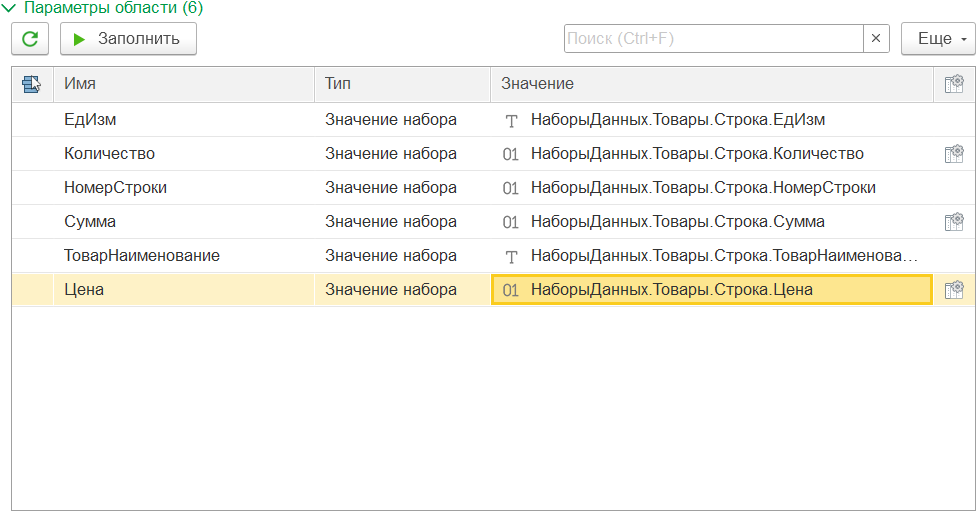Click the Значение column header
Screen dimensions: 977x512
712,83
